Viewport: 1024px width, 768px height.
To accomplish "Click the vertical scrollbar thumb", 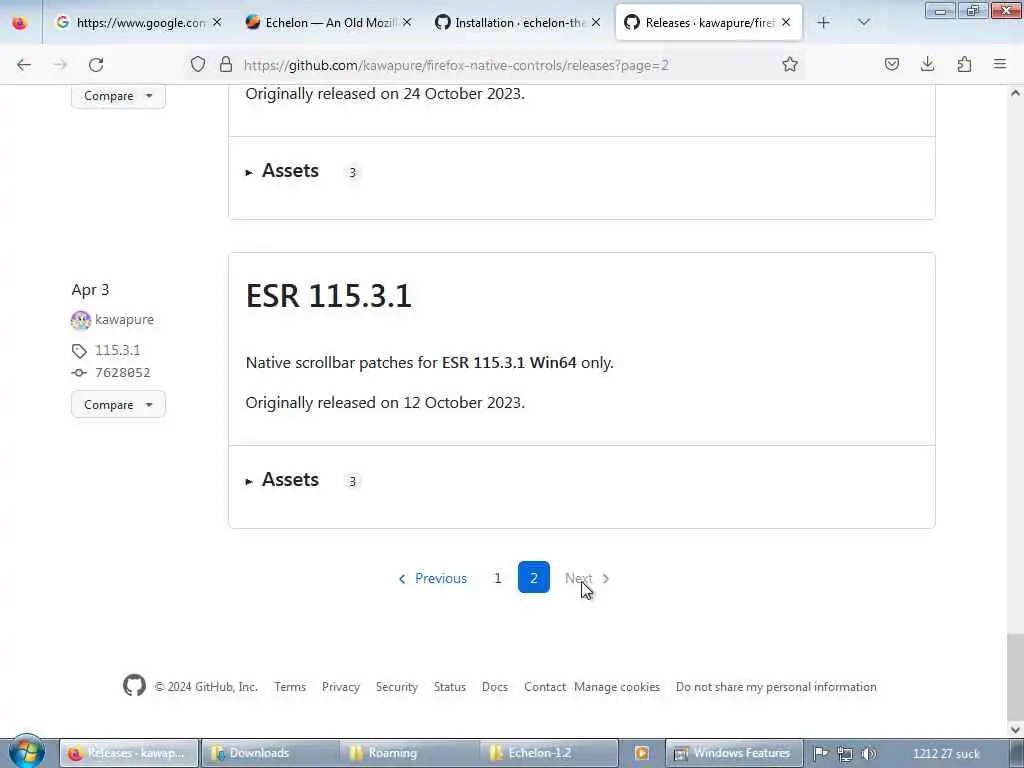I will (x=1016, y=676).
